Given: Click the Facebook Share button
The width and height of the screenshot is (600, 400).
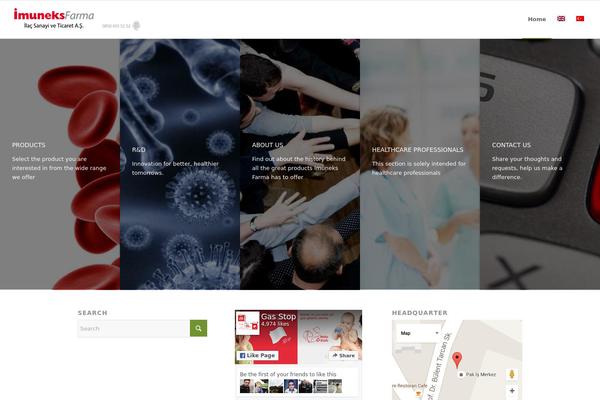Looking at the screenshot, I should [344, 356].
